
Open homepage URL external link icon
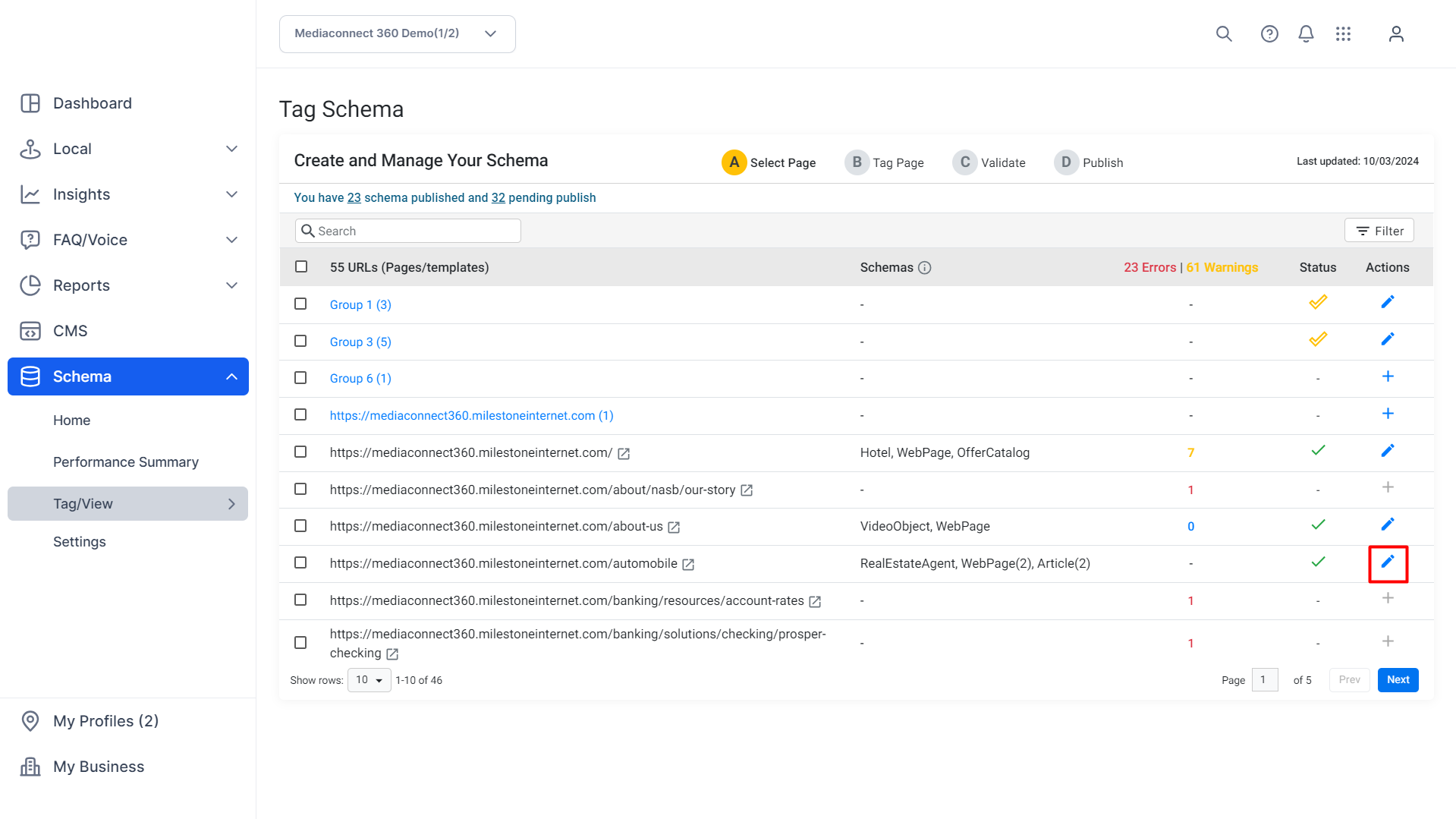click(624, 454)
